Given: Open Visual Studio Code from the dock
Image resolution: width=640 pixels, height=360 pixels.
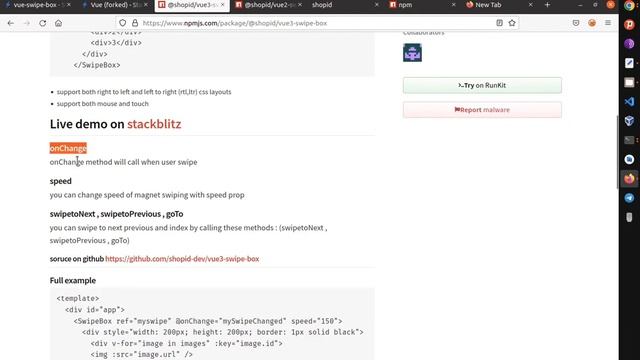Looking at the screenshot, I should click(x=629, y=101).
